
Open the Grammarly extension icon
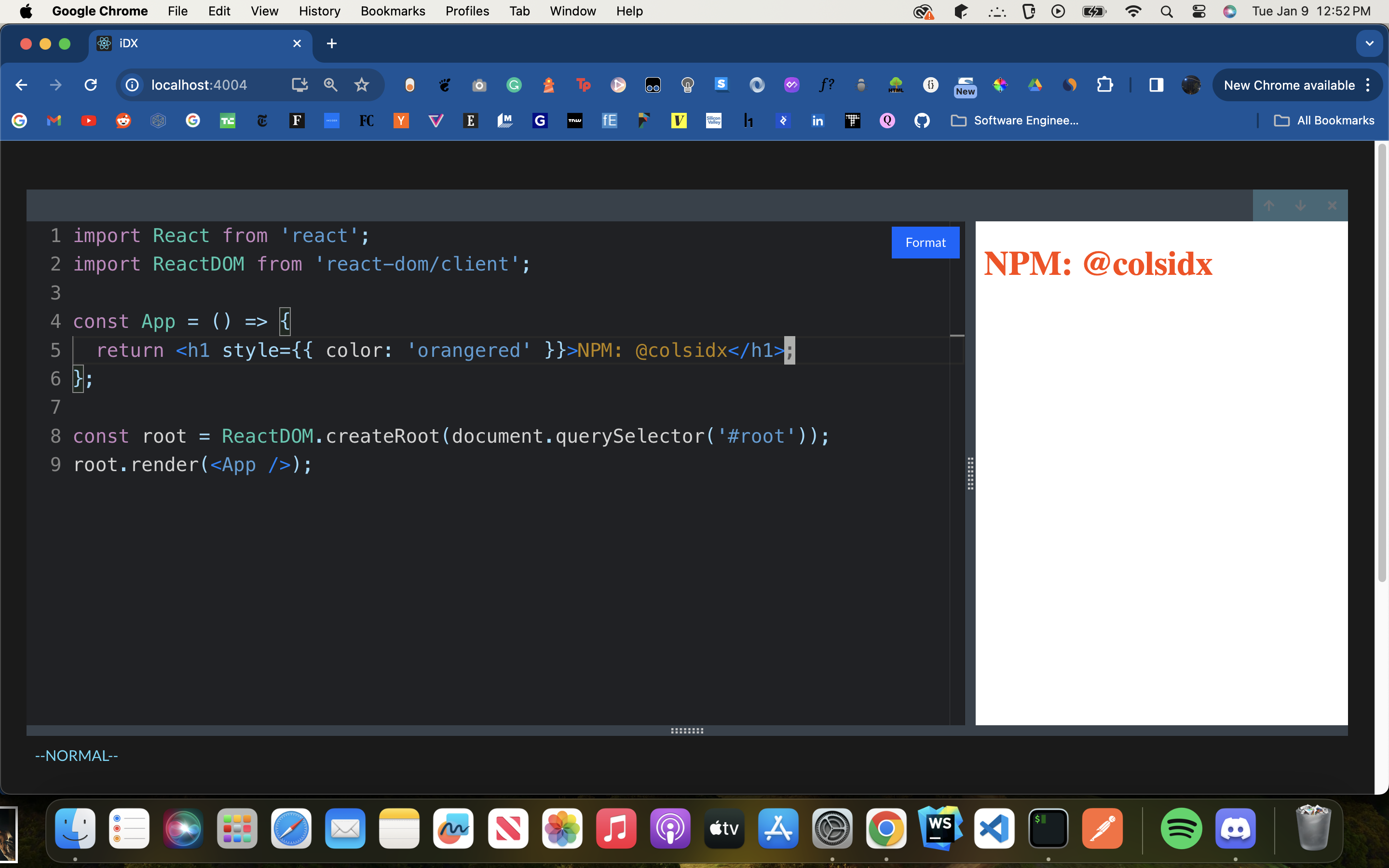514,85
